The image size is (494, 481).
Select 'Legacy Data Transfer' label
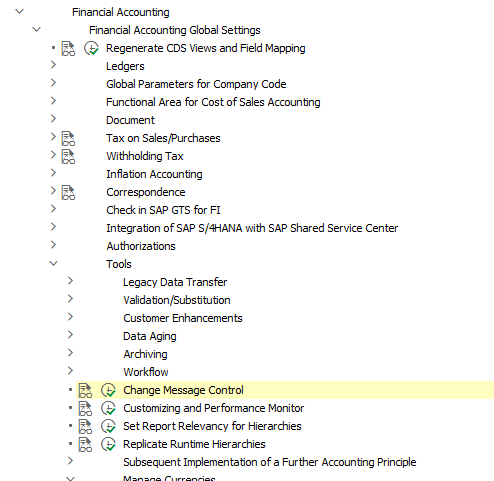click(175, 282)
